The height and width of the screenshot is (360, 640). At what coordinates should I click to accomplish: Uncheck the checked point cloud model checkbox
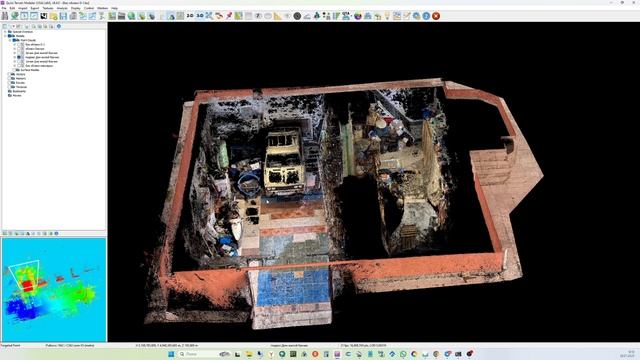(19, 57)
